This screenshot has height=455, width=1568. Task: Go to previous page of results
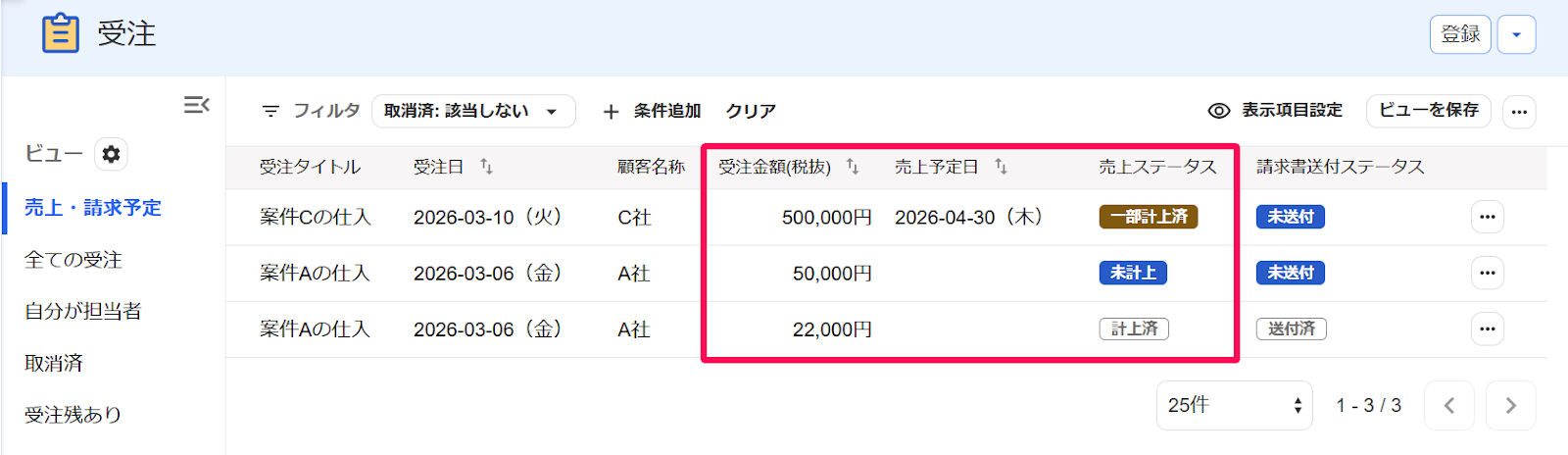(1449, 405)
